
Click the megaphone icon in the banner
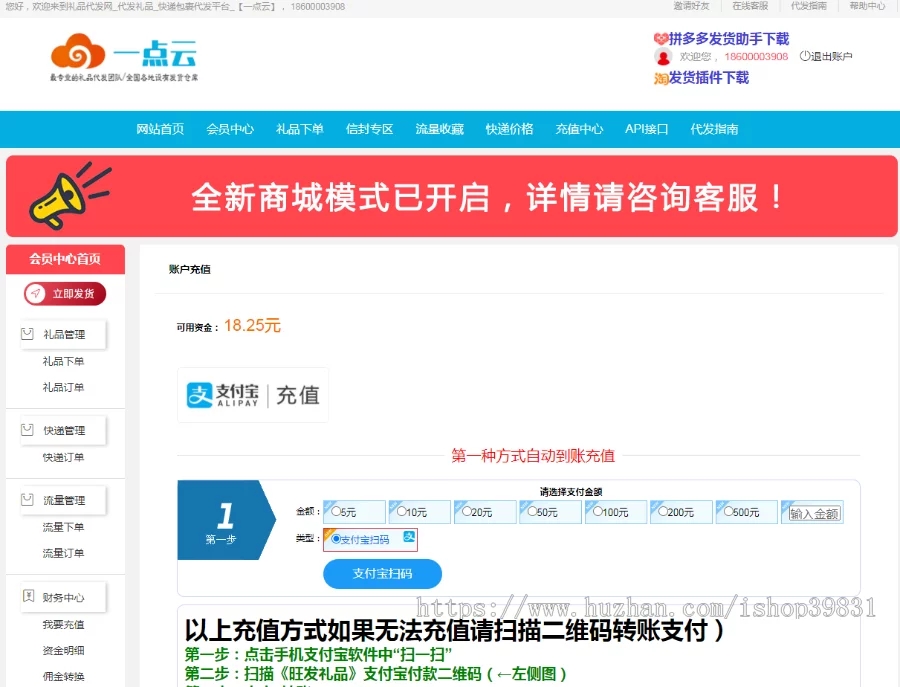pyautogui.click(x=70, y=196)
